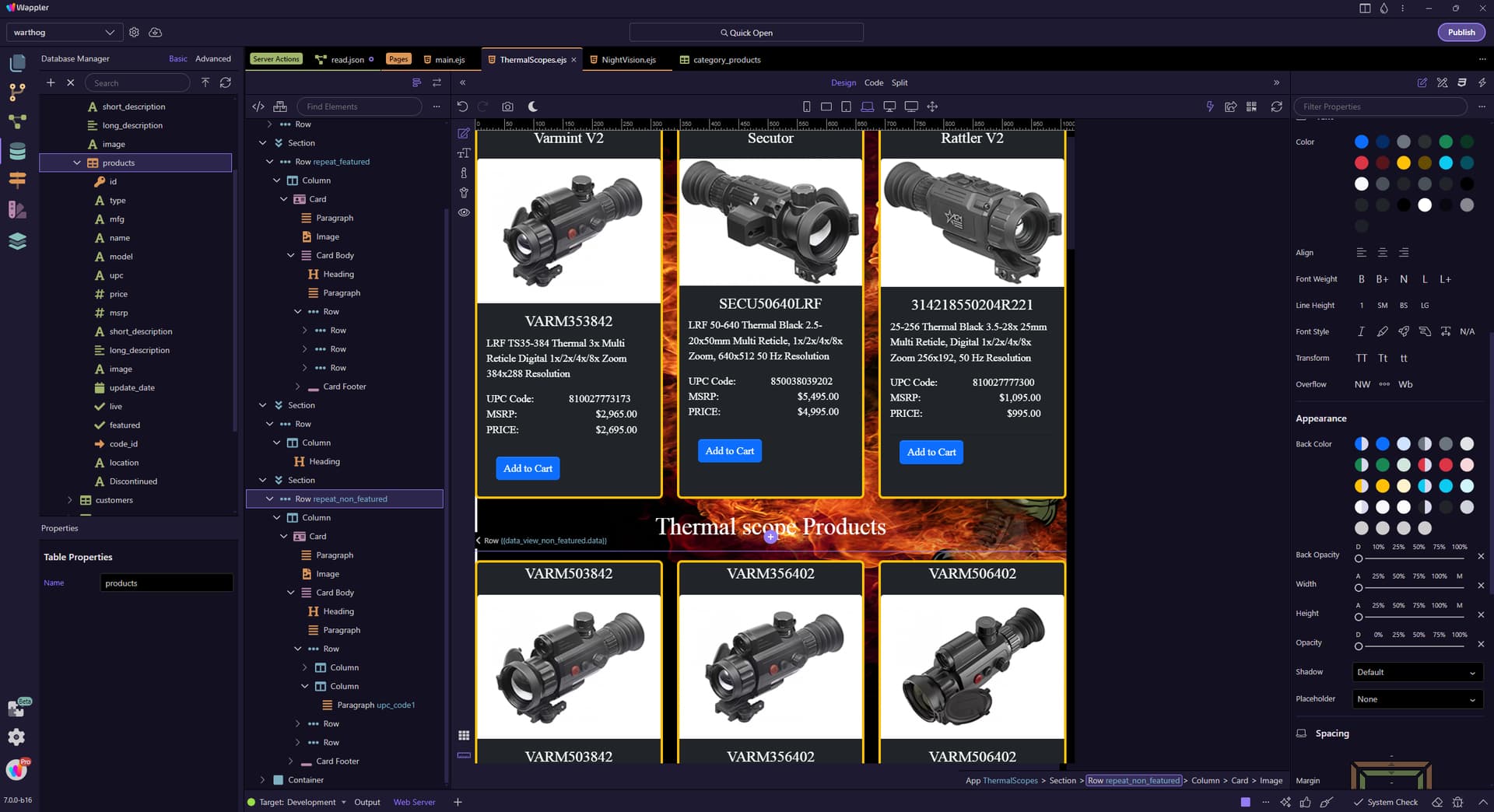Click the add plus icon in Database Manager
The image size is (1494, 812).
51,82
